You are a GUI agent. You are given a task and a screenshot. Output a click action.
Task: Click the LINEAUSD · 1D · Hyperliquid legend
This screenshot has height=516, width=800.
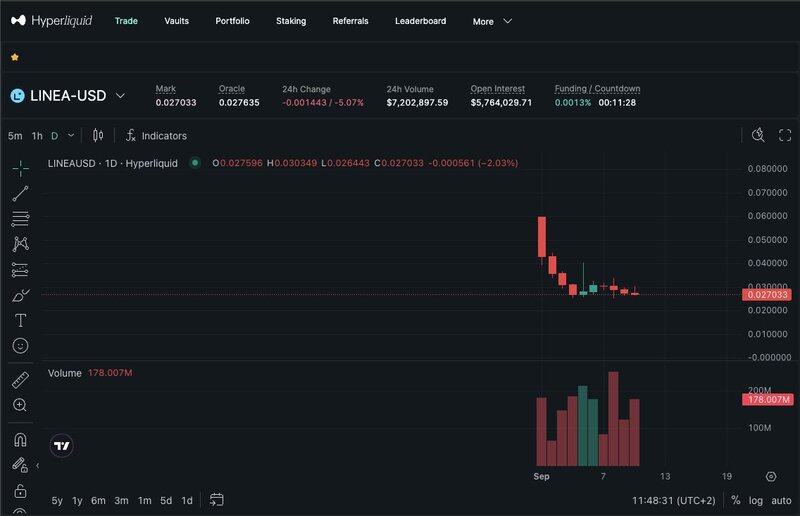(x=112, y=163)
